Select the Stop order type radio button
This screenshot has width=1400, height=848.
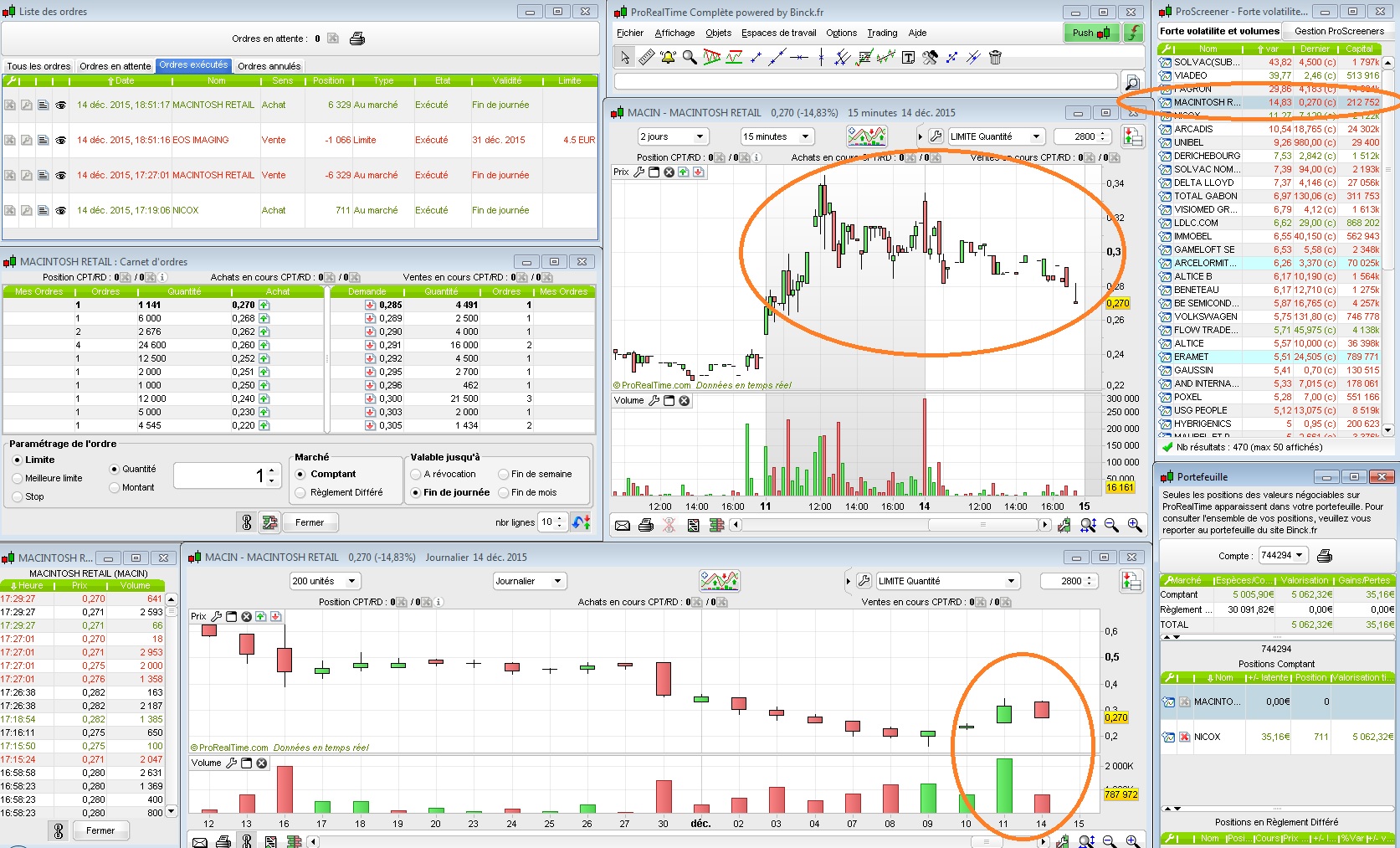click(x=18, y=496)
